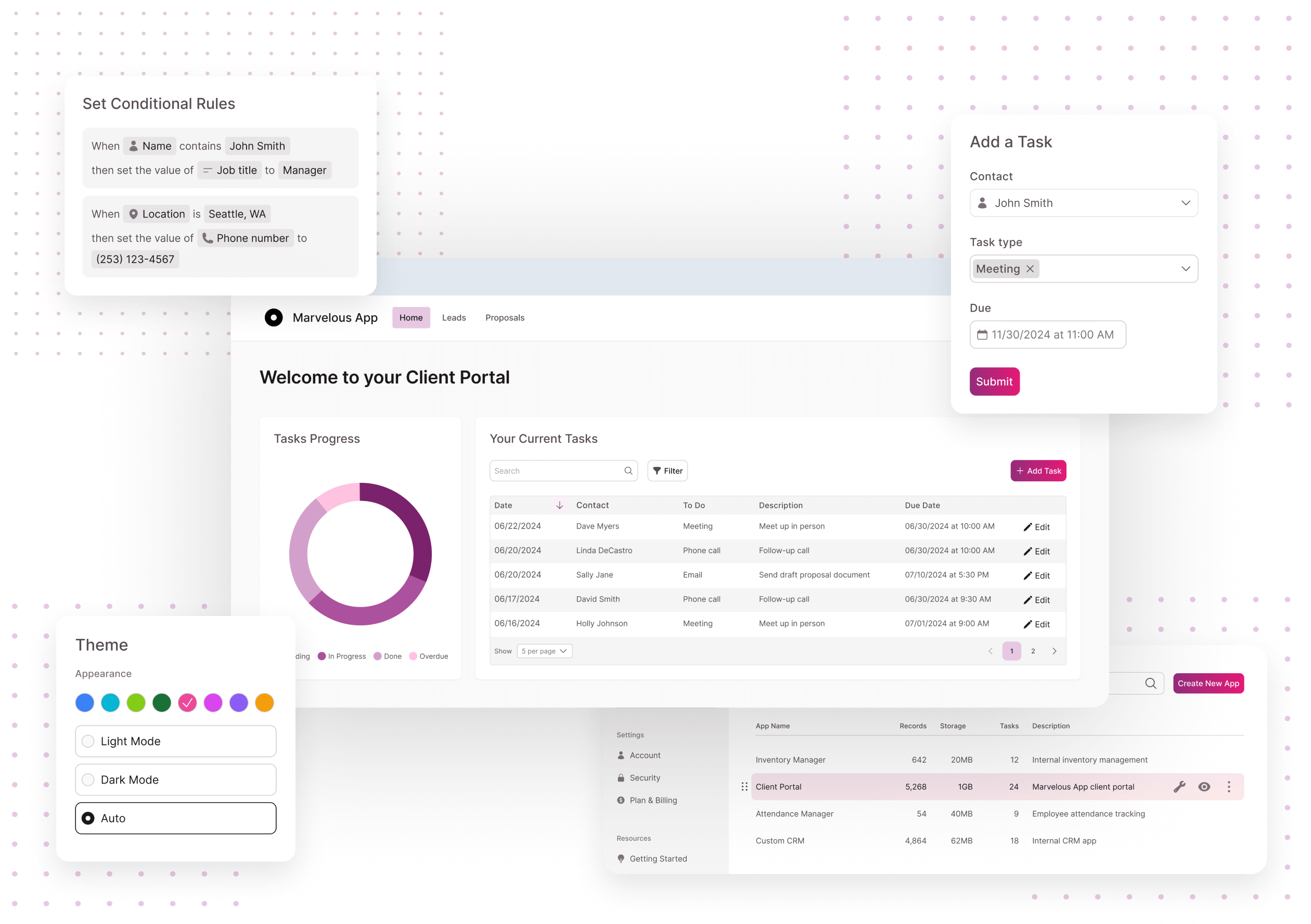1311x924 pixels.
Task: Click the phone icon in Phone number chip
Action: pyautogui.click(x=208, y=238)
